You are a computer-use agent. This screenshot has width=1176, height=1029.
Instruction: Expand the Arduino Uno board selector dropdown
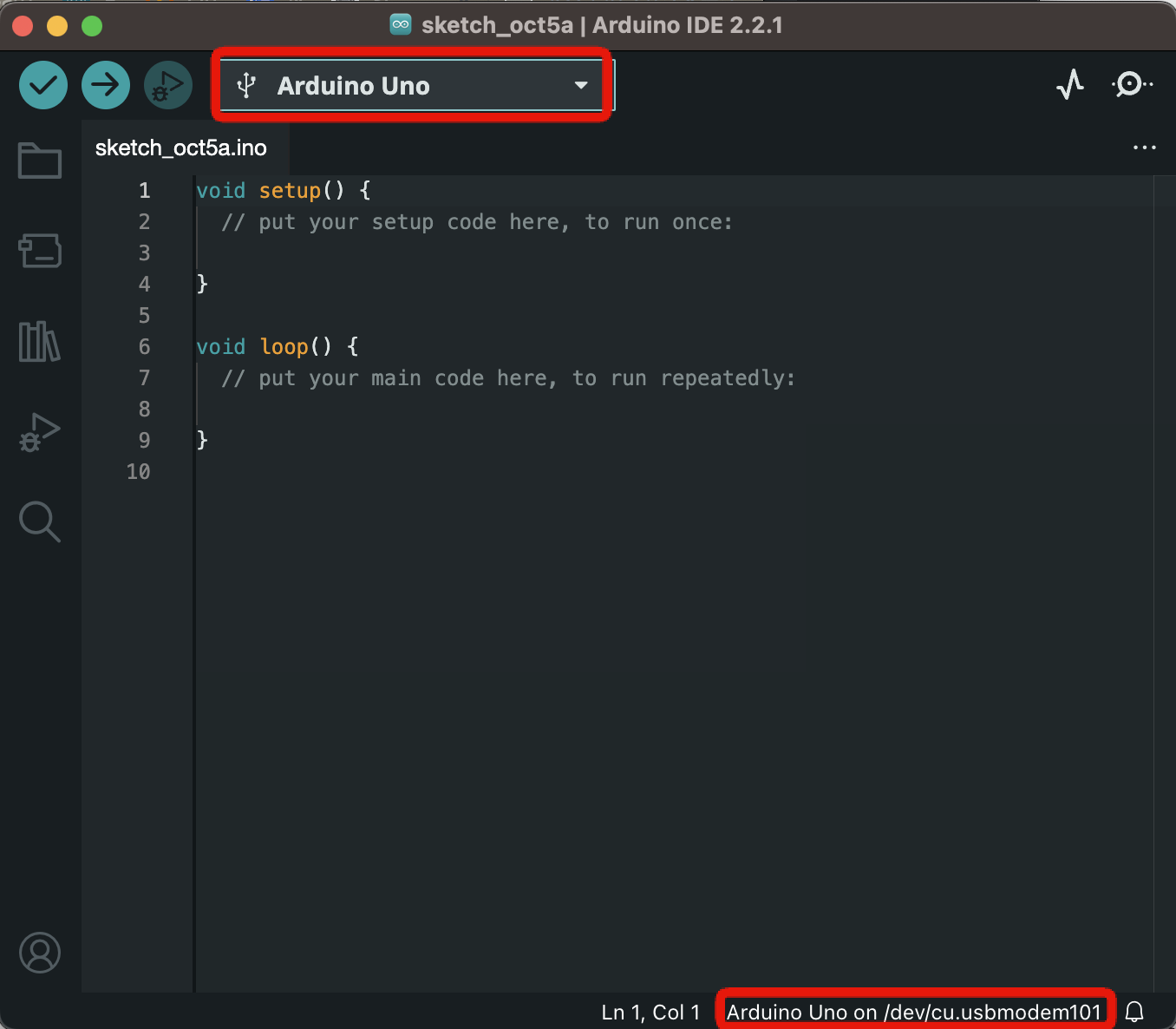[581, 85]
